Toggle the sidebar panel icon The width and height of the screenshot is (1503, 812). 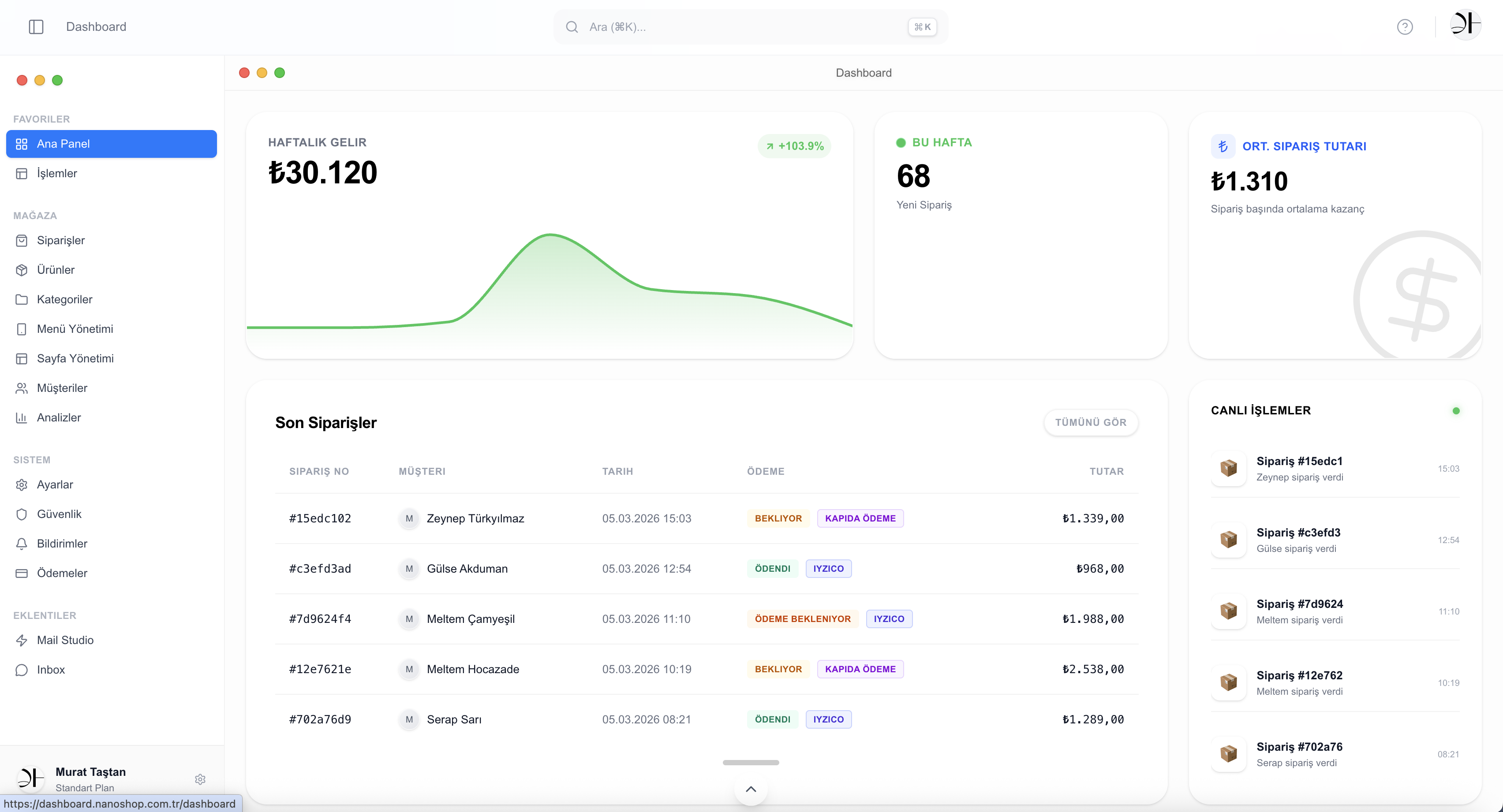tap(36, 27)
